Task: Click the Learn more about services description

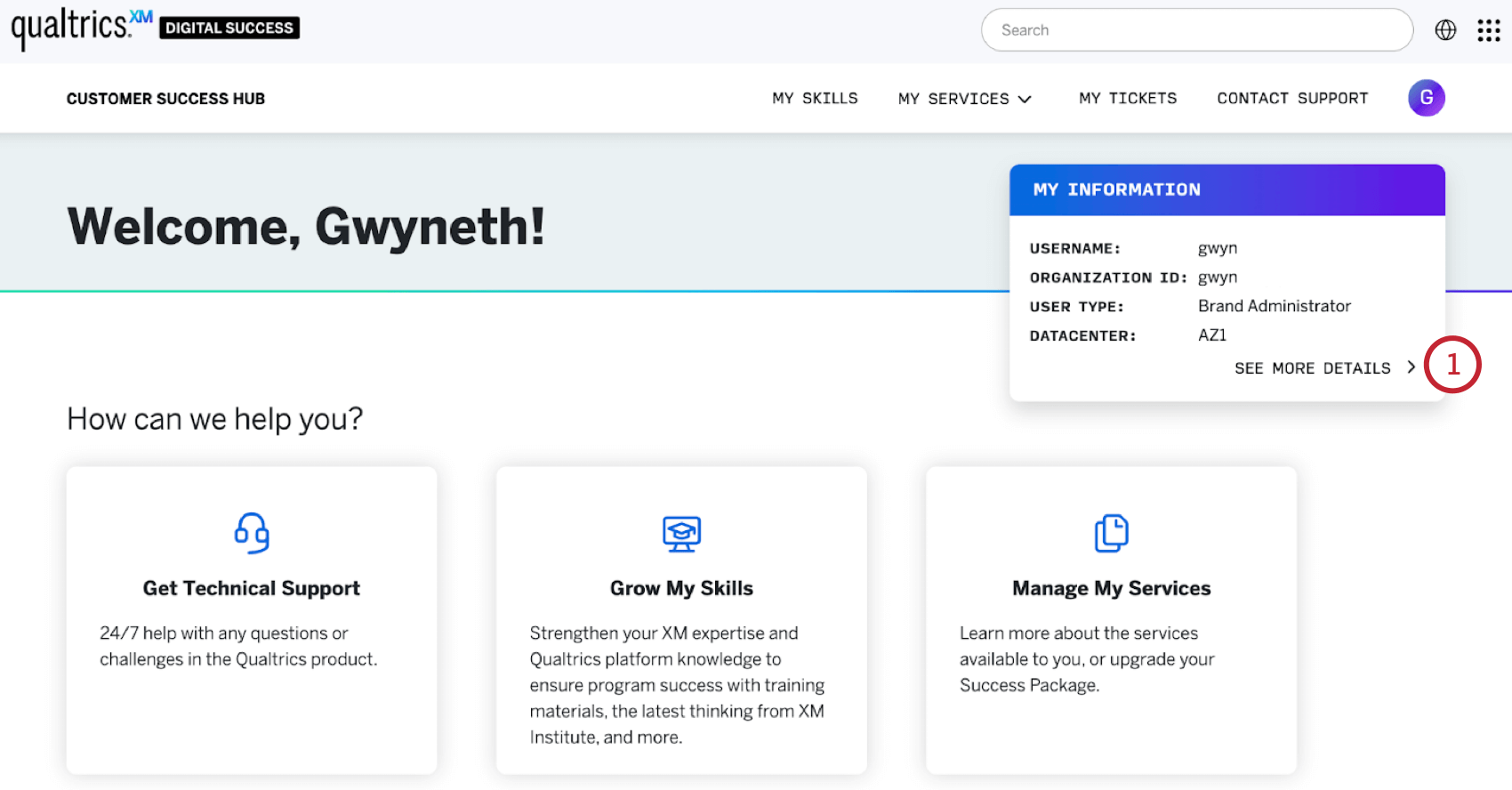Action: (x=1087, y=659)
